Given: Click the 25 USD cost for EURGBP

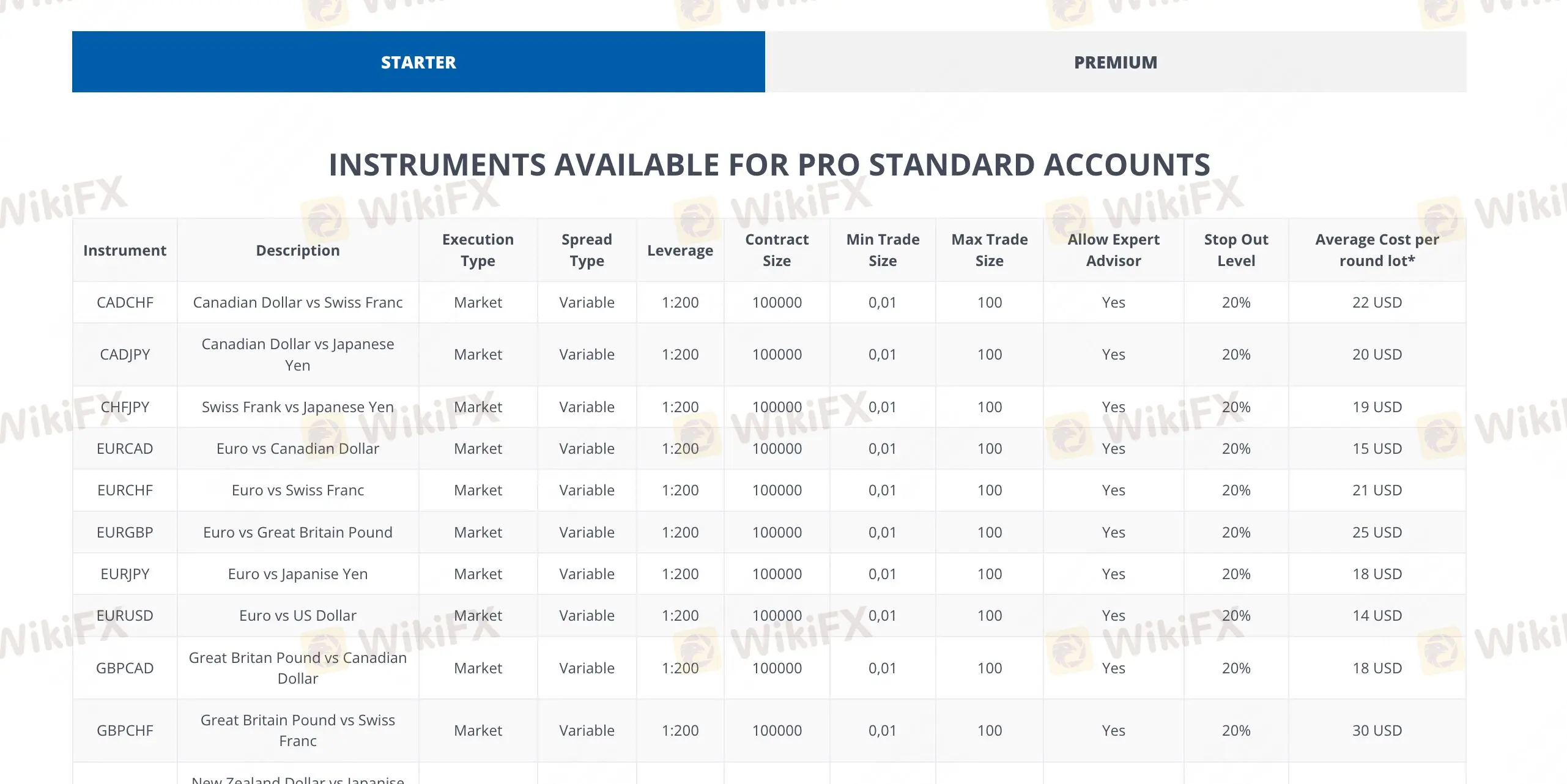Looking at the screenshot, I should coord(1377,532).
